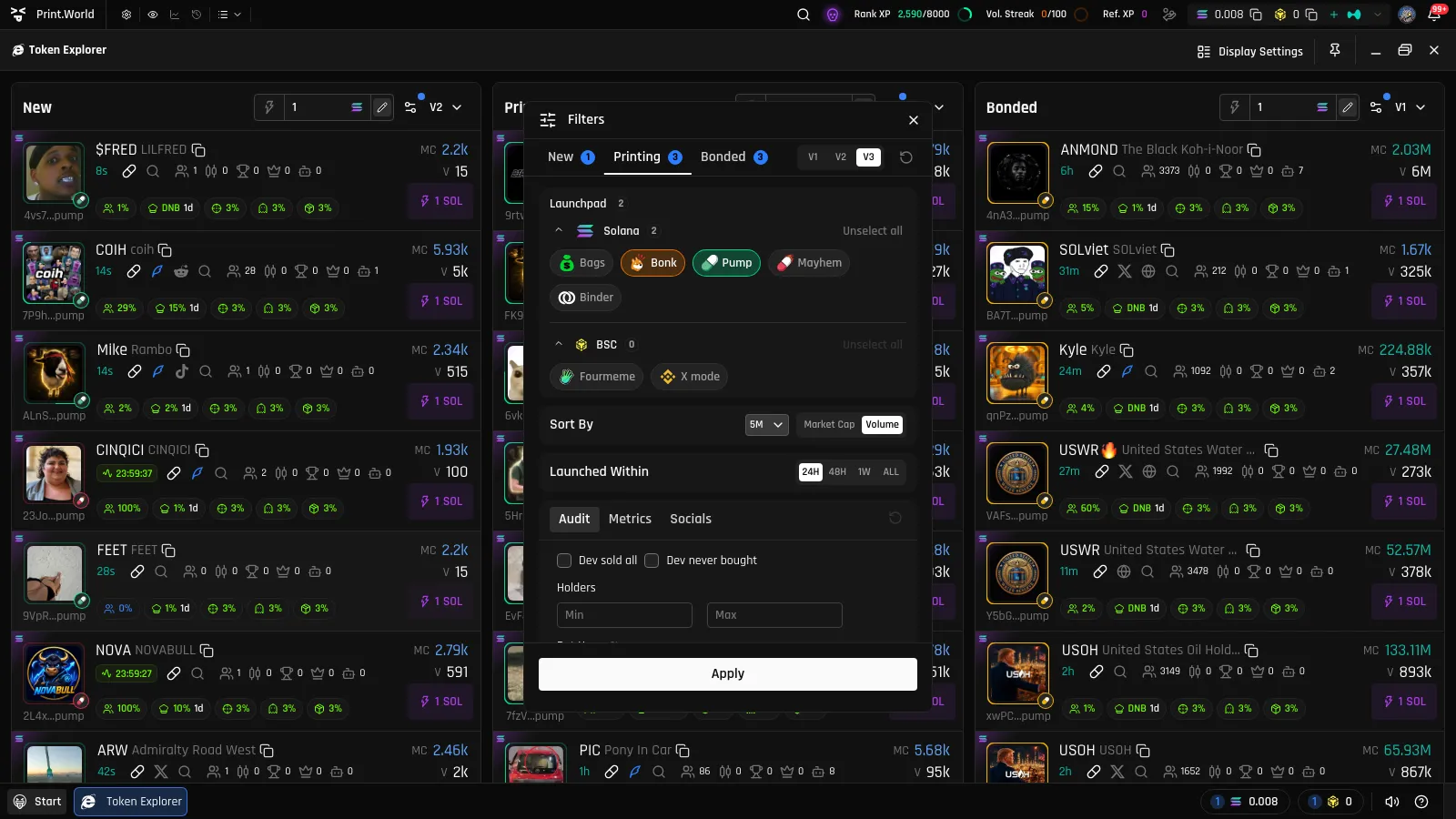Select V1 in Filters version toggle
This screenshot has height=819, width=1456.
pyautogui.click(x=814, y=157)
